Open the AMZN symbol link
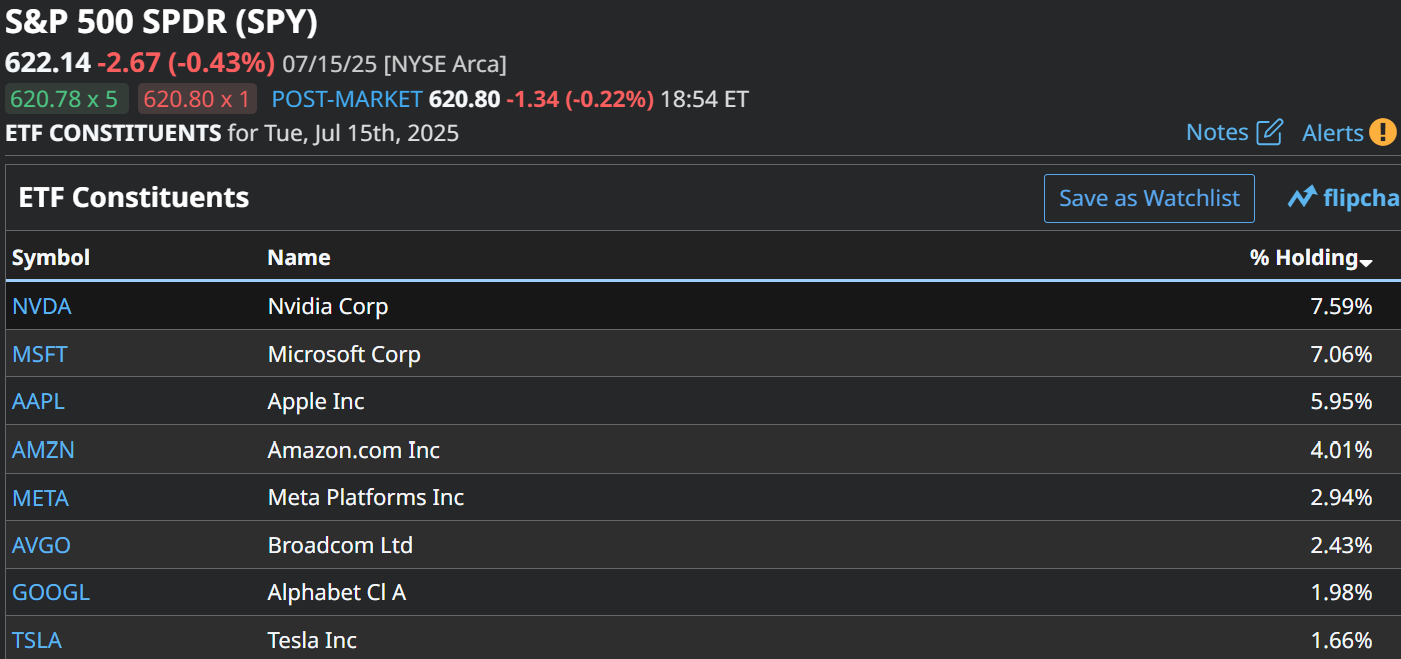Screen dimensions: 1401x659 pos(43,450)
